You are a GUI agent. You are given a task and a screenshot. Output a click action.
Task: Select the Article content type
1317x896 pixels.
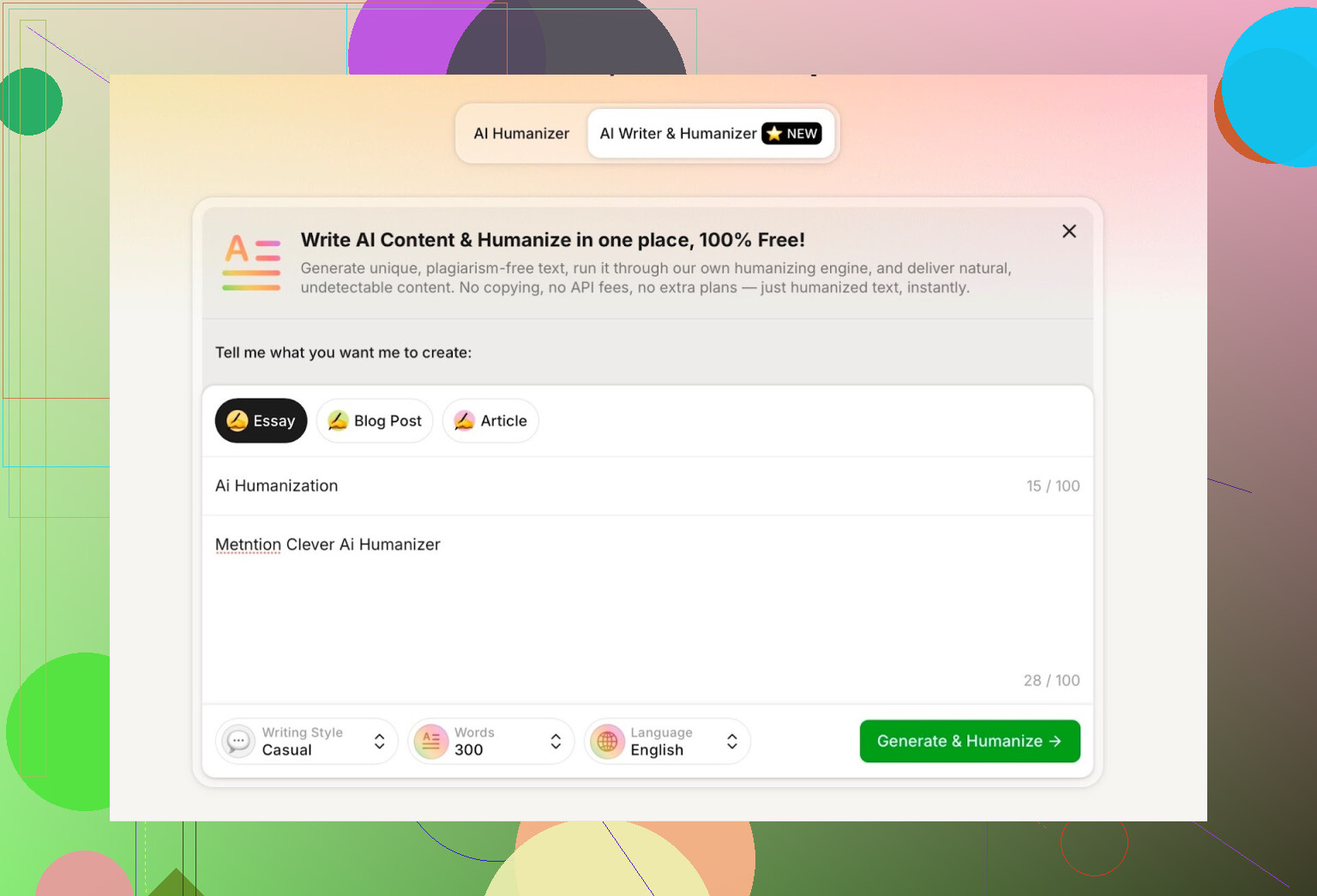tap(490, 420)
